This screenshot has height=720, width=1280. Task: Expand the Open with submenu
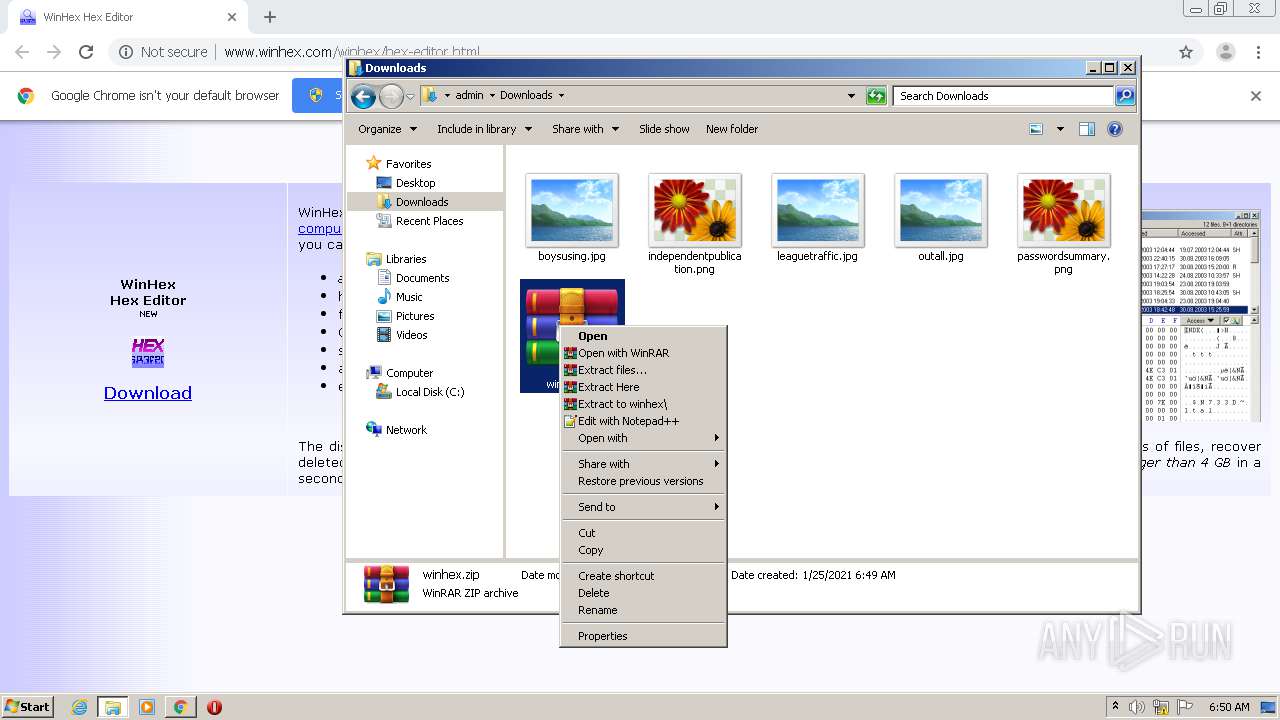coord(643,438)
